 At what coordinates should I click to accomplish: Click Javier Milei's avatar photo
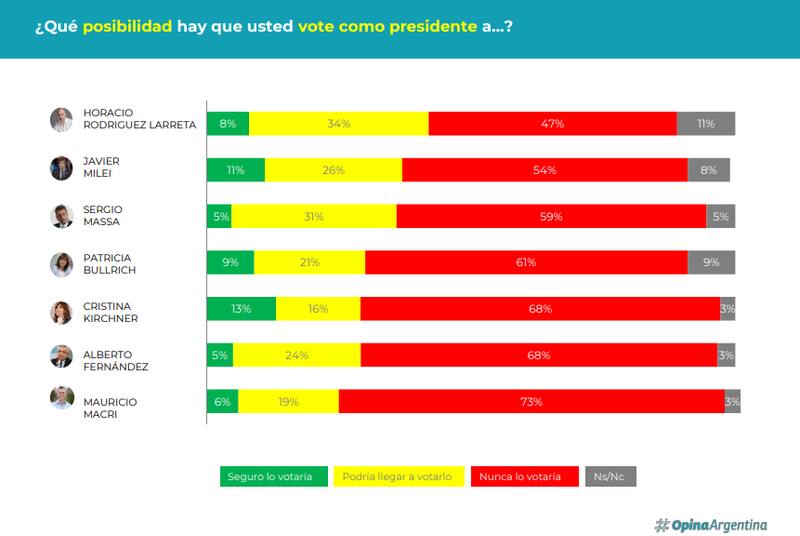pos(62,168)
